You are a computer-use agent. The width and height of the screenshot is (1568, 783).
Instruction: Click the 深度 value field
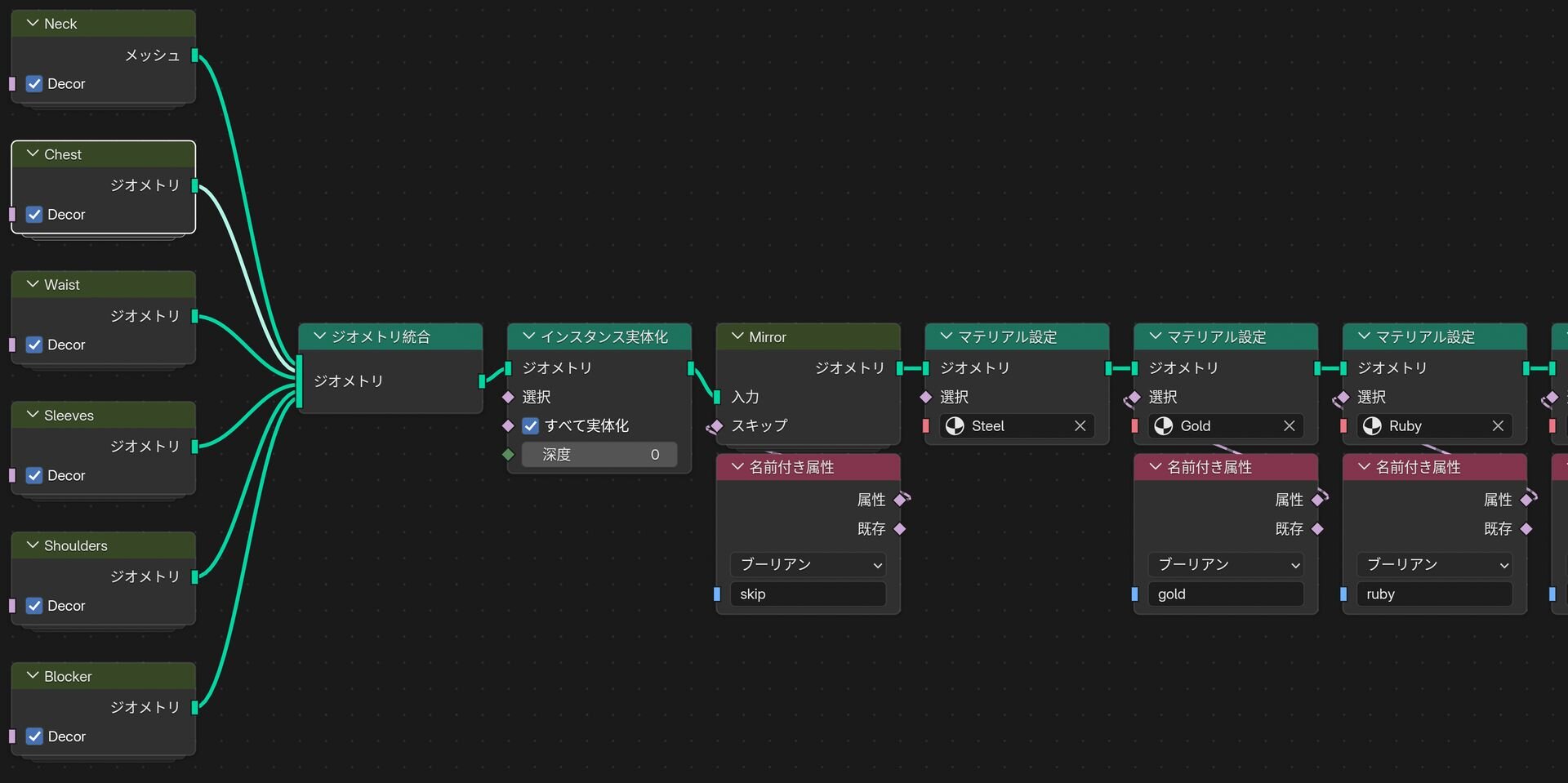599,455
